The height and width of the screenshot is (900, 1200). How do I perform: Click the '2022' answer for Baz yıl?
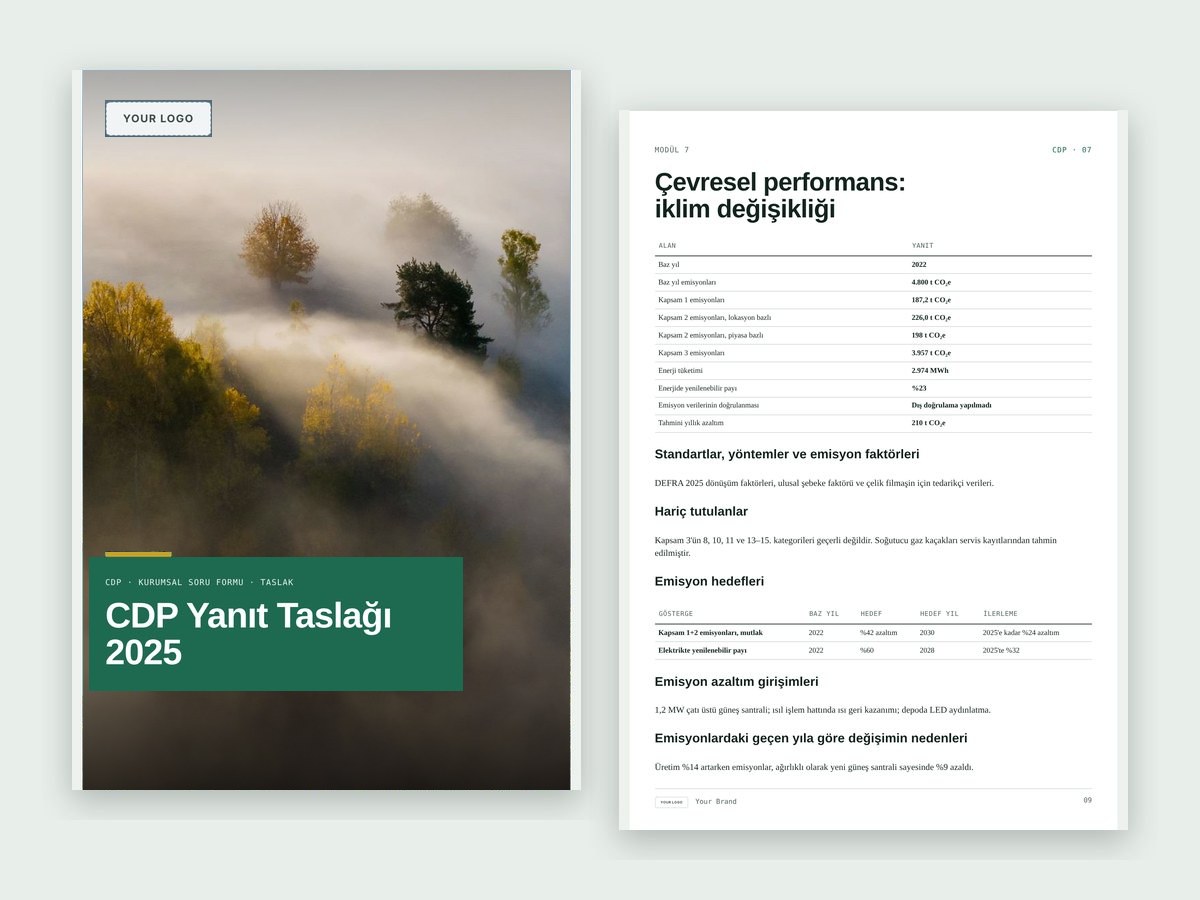919,265
